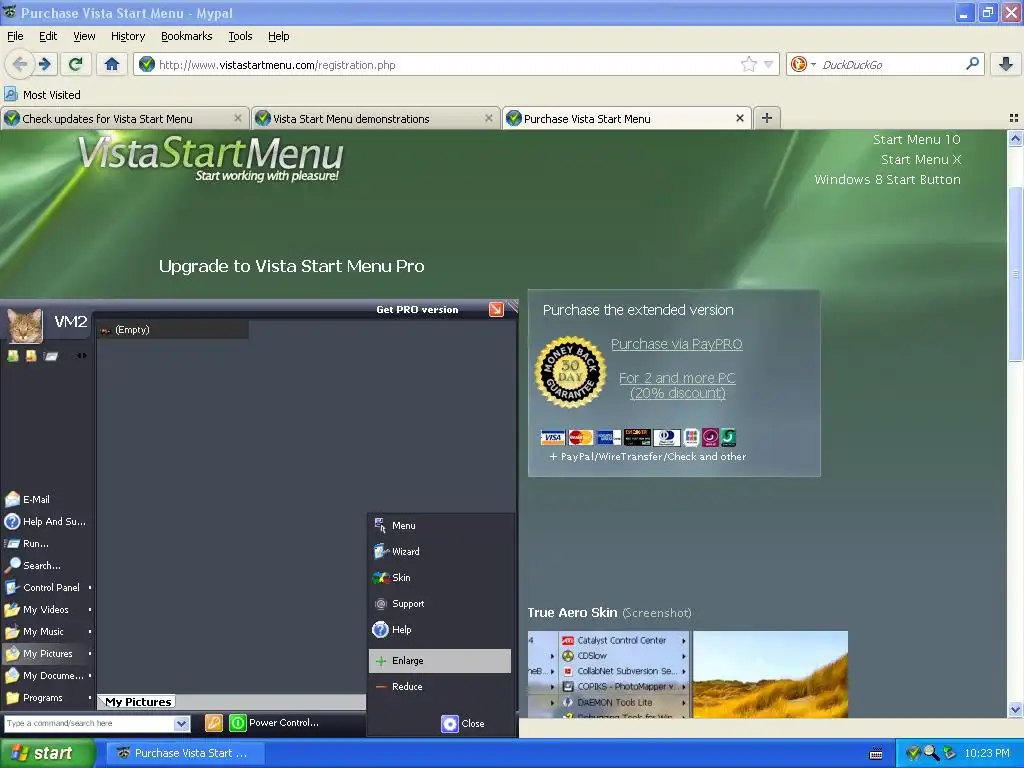Click the VISA card icon
1024x768 pixels.
[x=552, y=437]
